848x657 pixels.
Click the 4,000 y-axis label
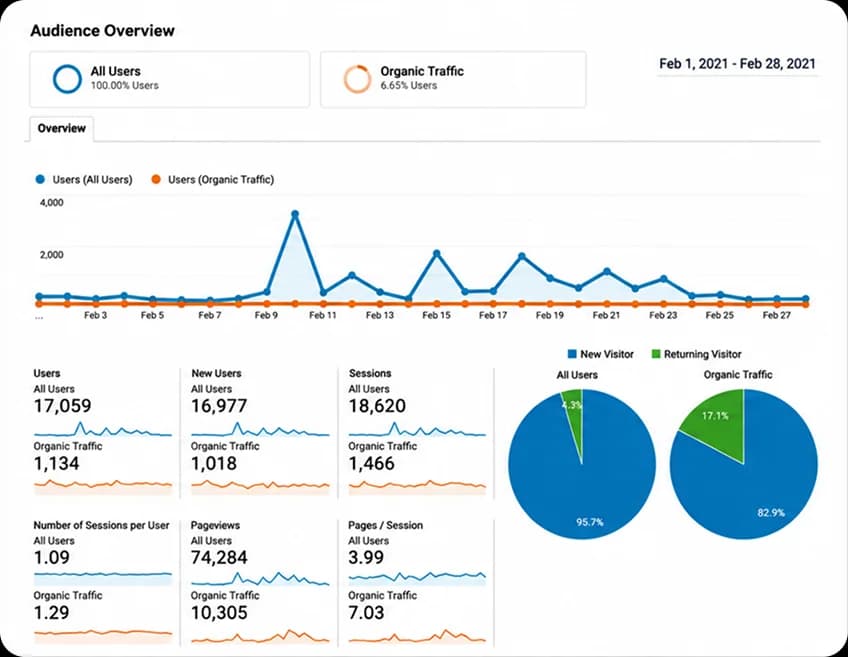click(x=51, y=203)
